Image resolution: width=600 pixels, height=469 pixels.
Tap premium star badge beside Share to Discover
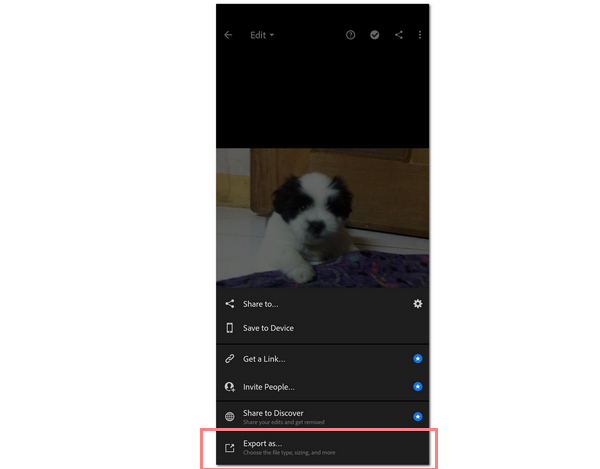tap(417, 417)
